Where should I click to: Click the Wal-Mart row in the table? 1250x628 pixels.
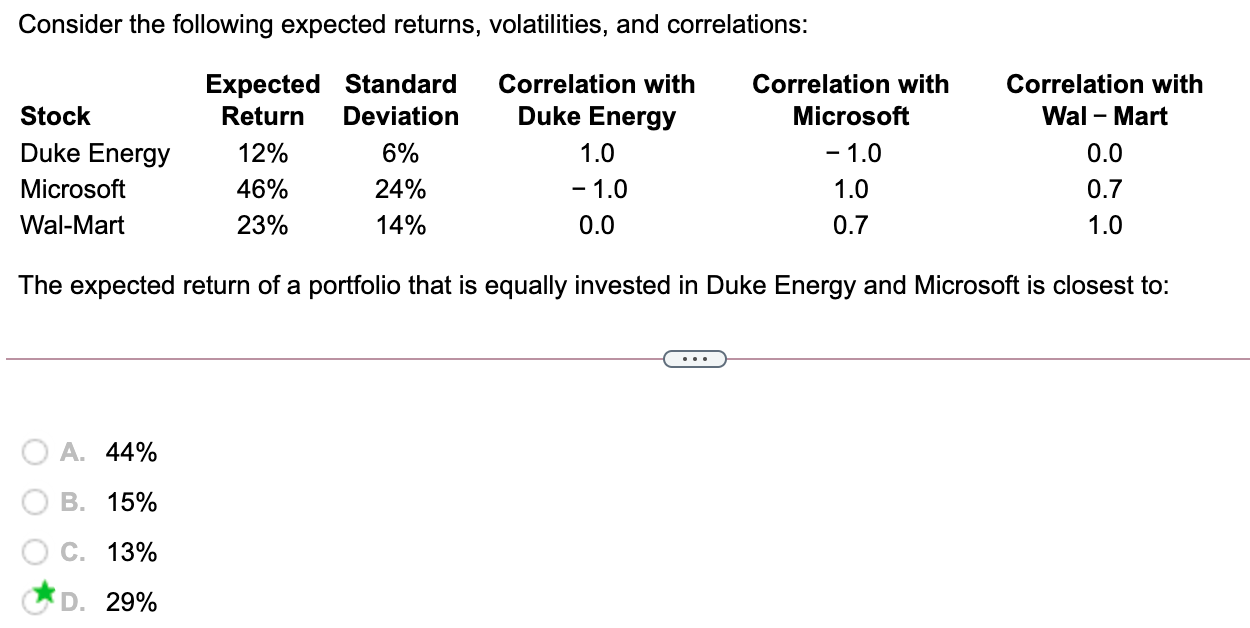click(x=71, y=225)
